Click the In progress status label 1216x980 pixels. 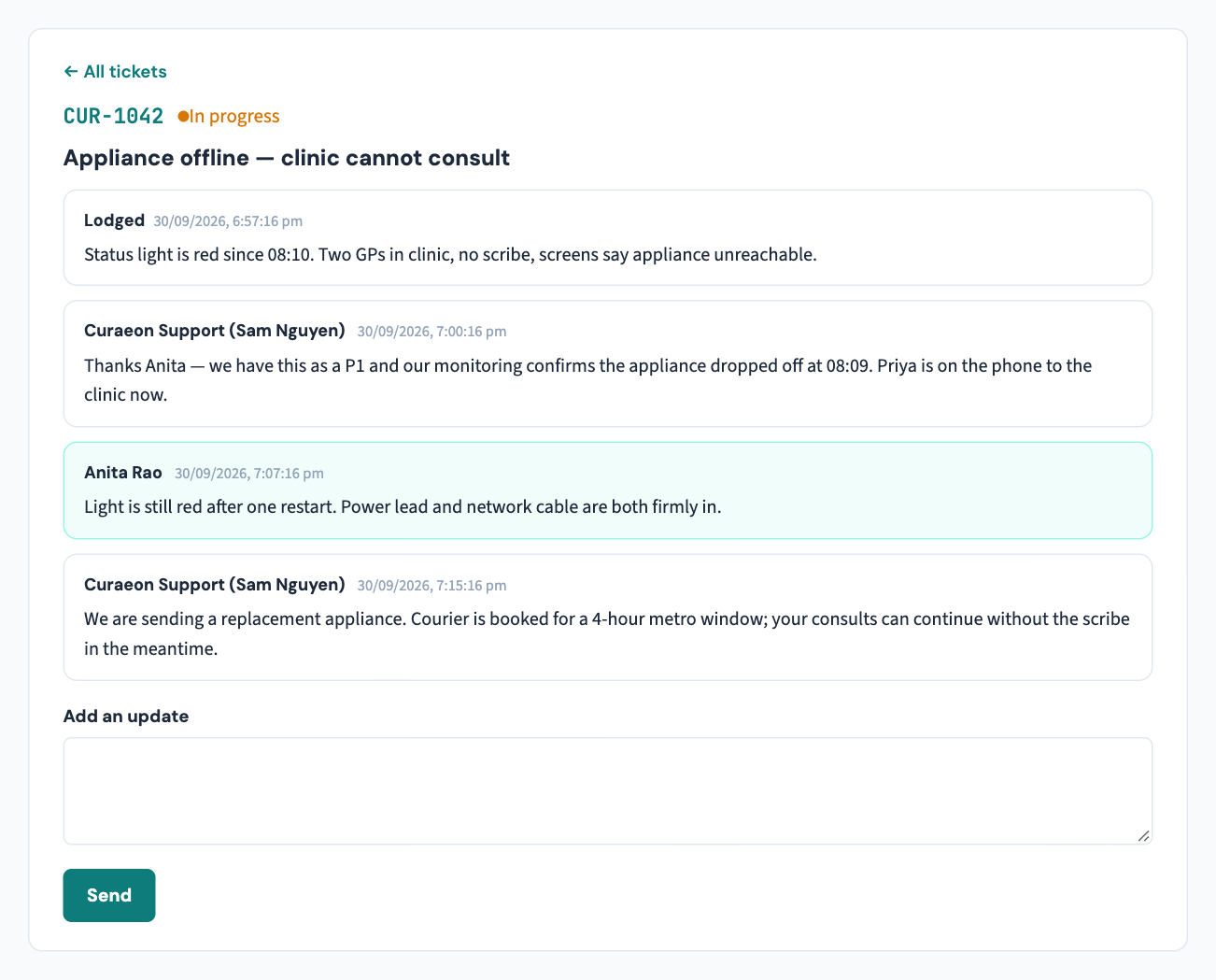click(234, 116)
